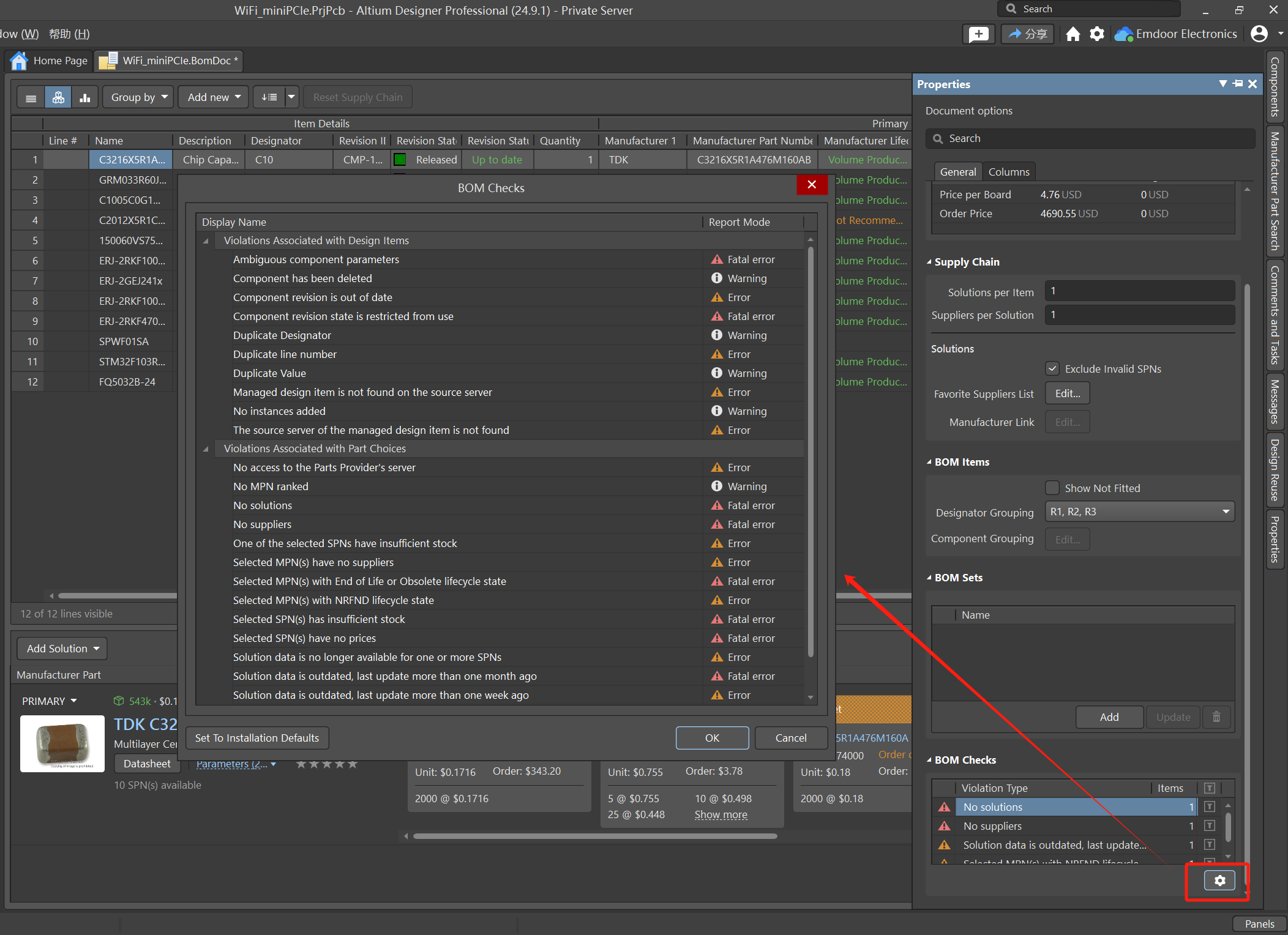
Task: Toggle the filter icon for the No solutions violation
Action: [x=1210, y=807]
